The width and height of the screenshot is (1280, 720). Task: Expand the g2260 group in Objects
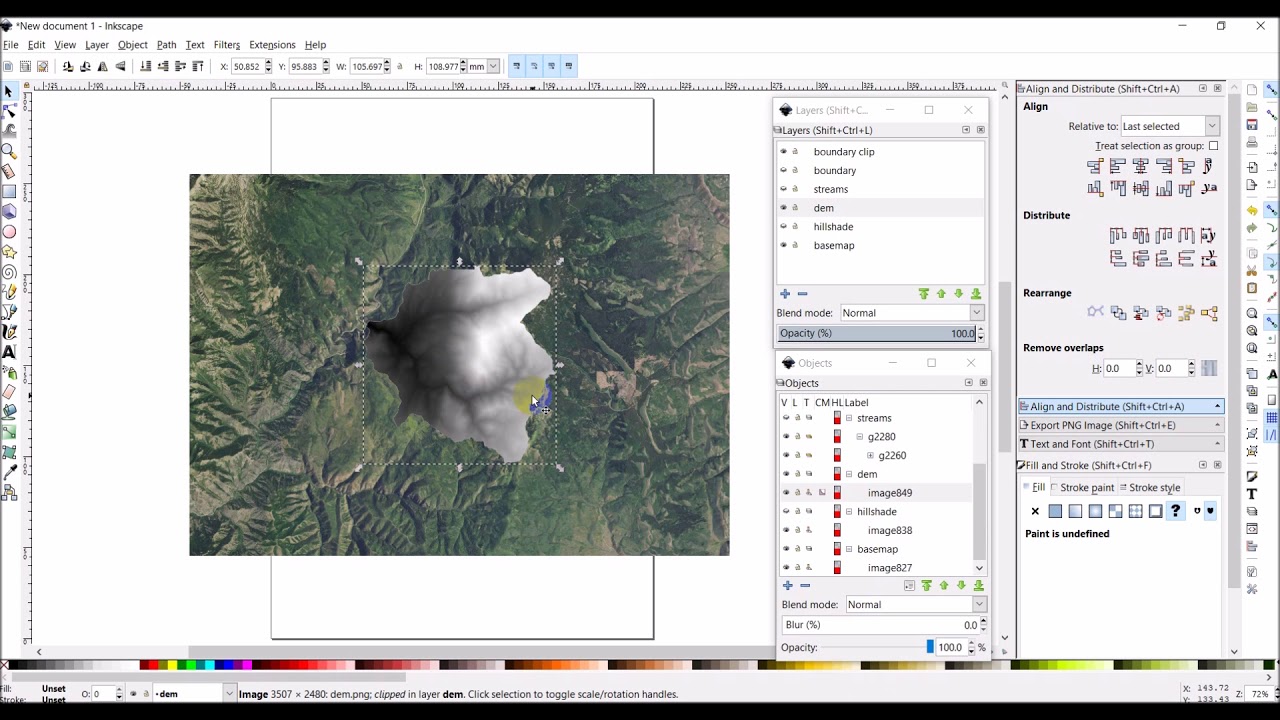point(871,456)
